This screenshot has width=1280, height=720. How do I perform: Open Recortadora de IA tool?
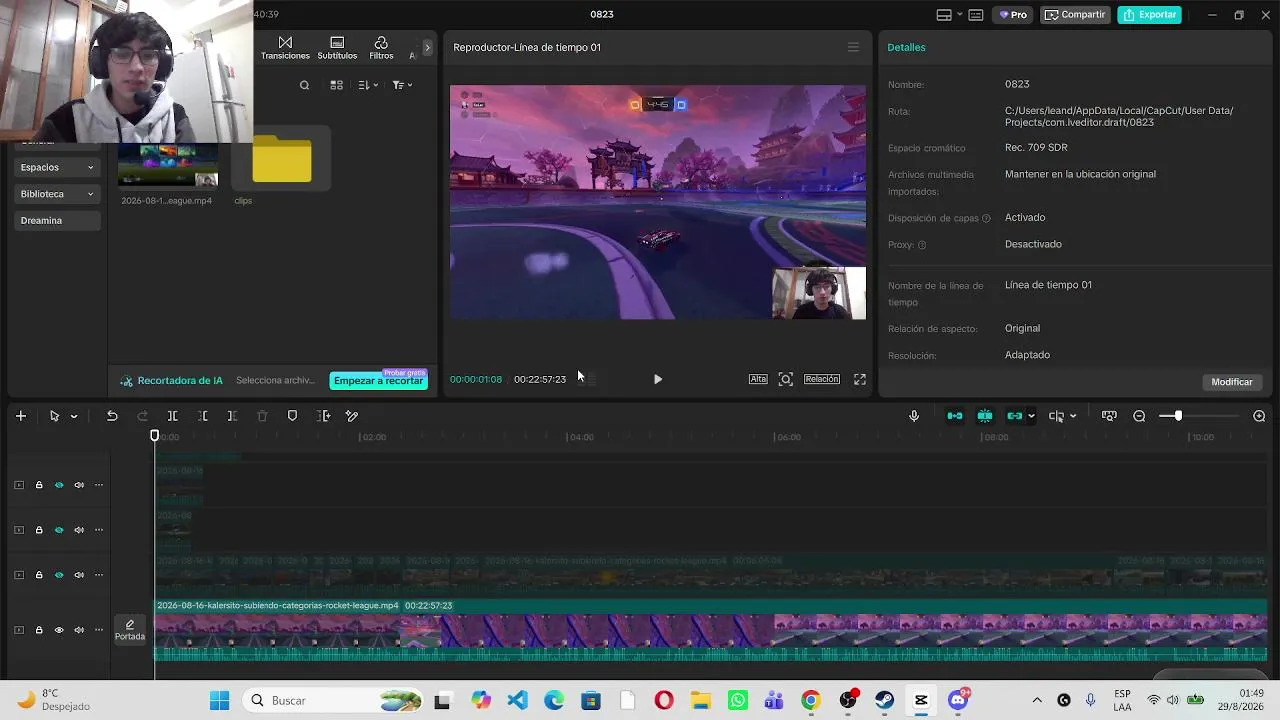171,381
